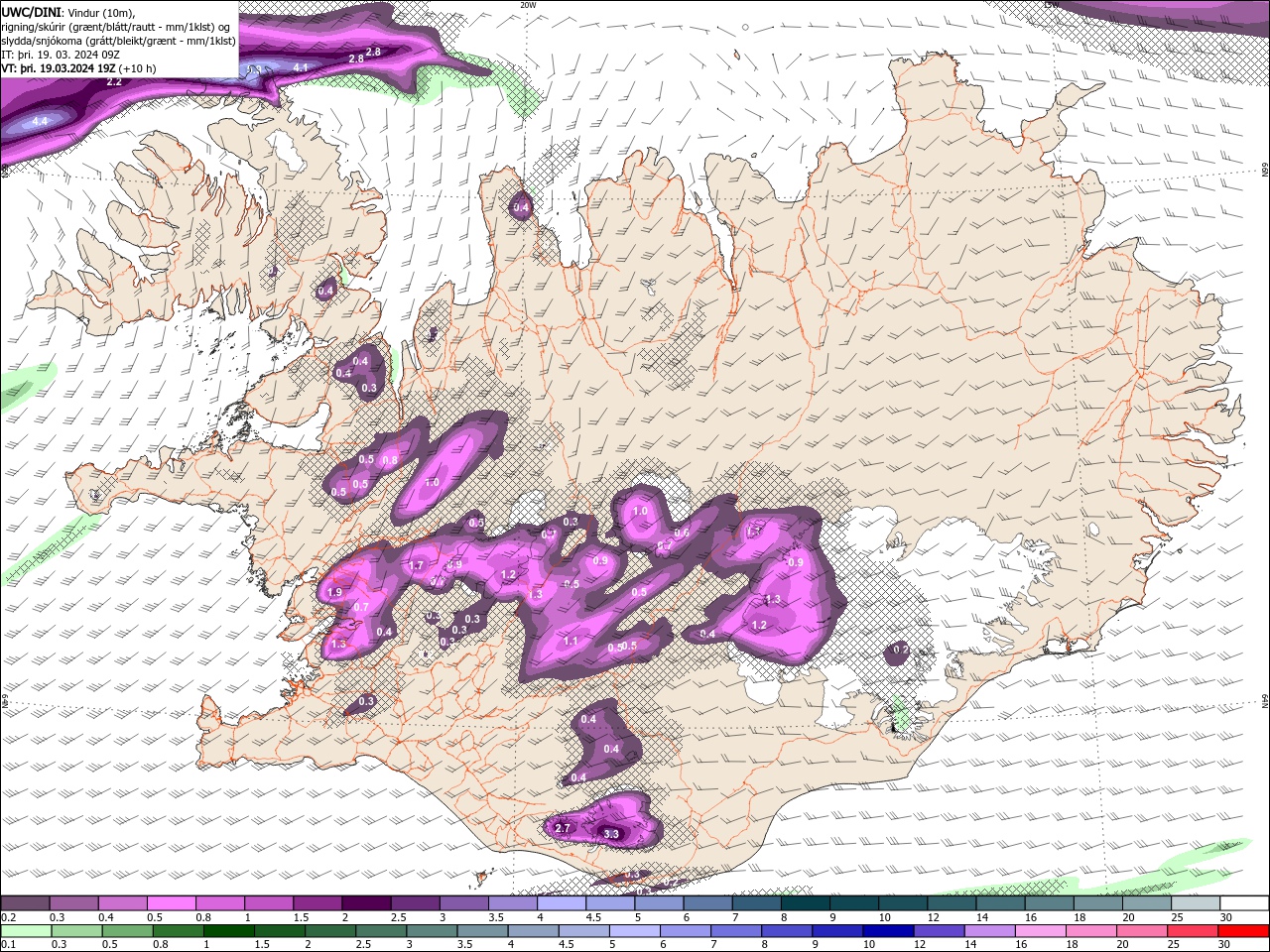Click the 1.7 precipitation value label
The width and height of the screenshot is (1270, 952).
[417, 566]
